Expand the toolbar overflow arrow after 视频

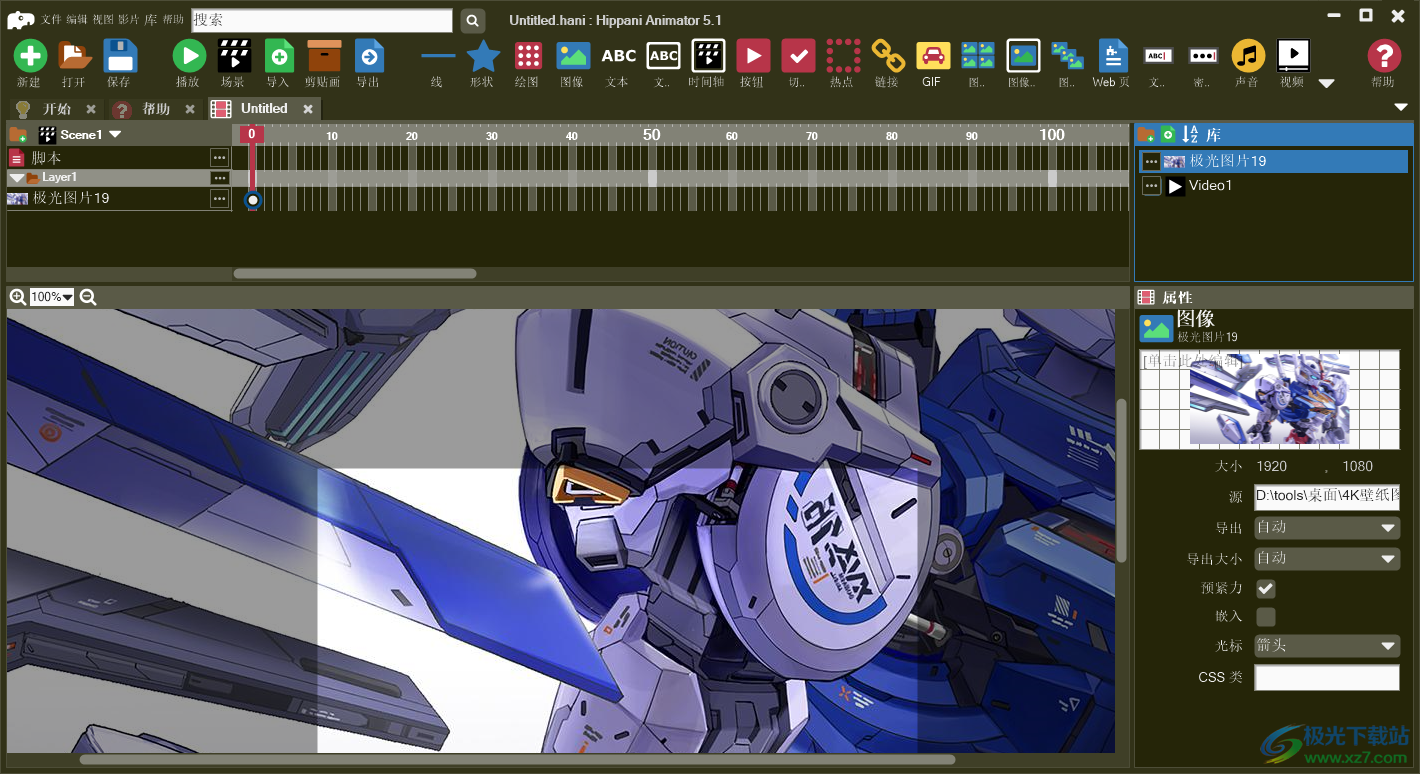tap(1327, 83)
